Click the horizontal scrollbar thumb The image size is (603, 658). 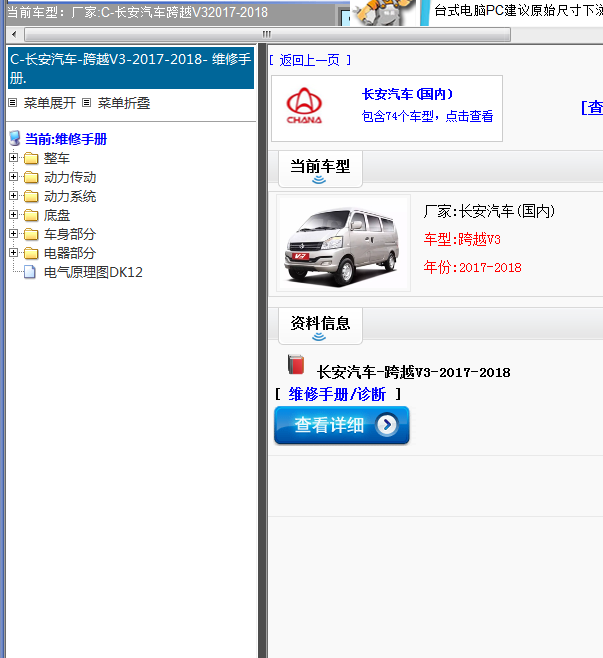click(x=267, y=34)
